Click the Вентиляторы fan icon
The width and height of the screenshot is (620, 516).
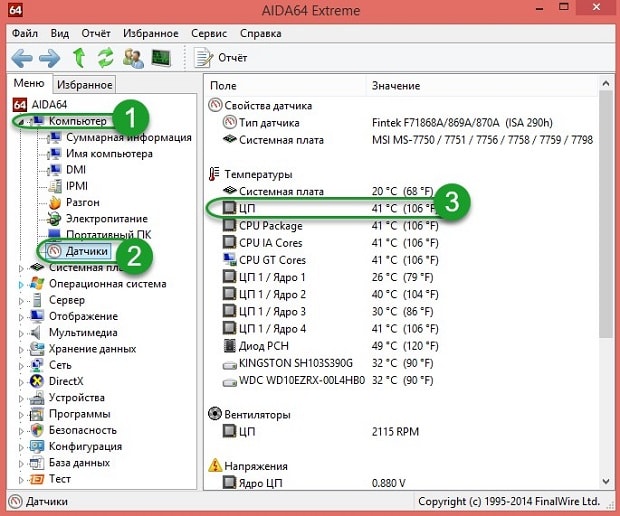[x=214, y=414]
